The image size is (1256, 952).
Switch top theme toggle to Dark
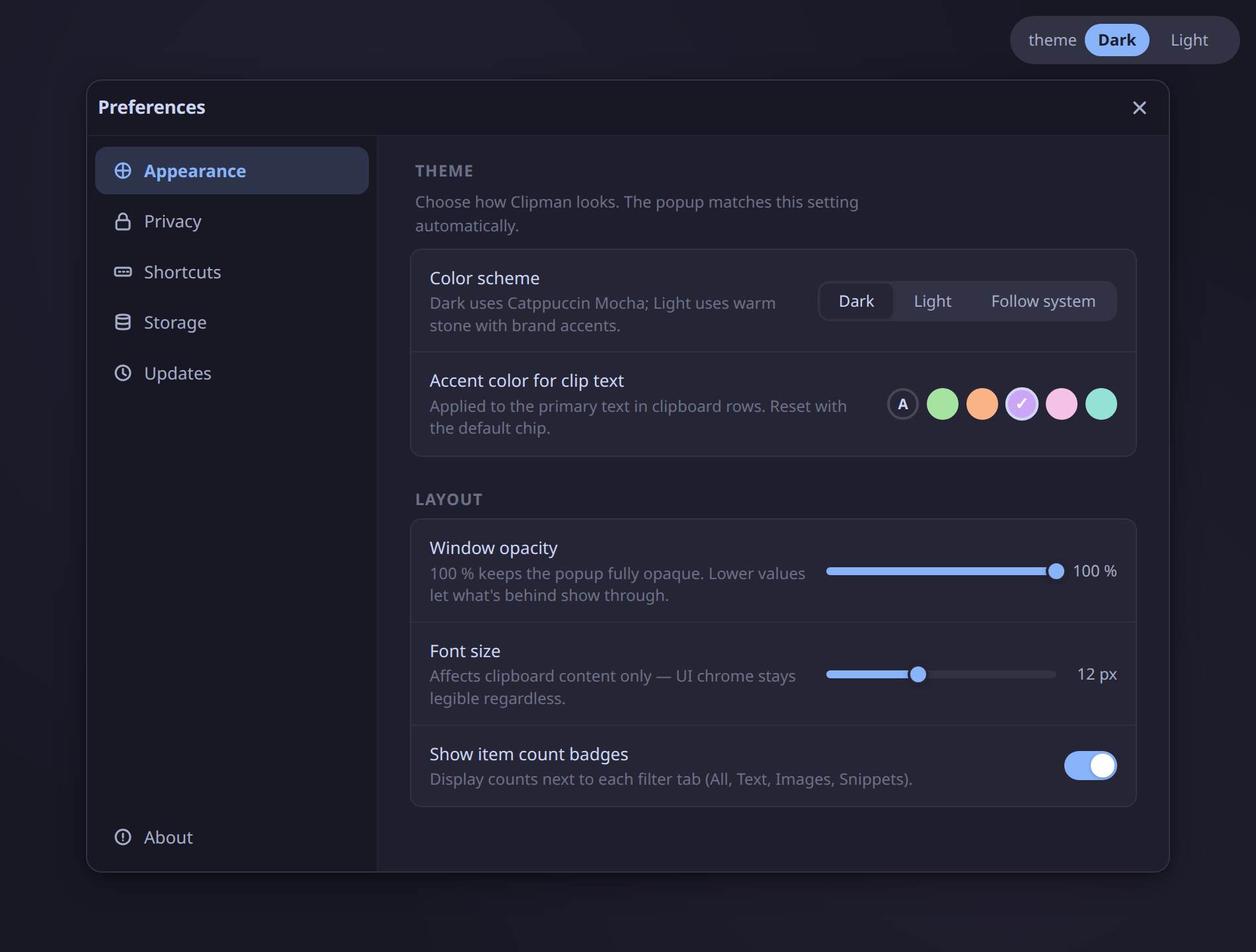[1117, 40]
